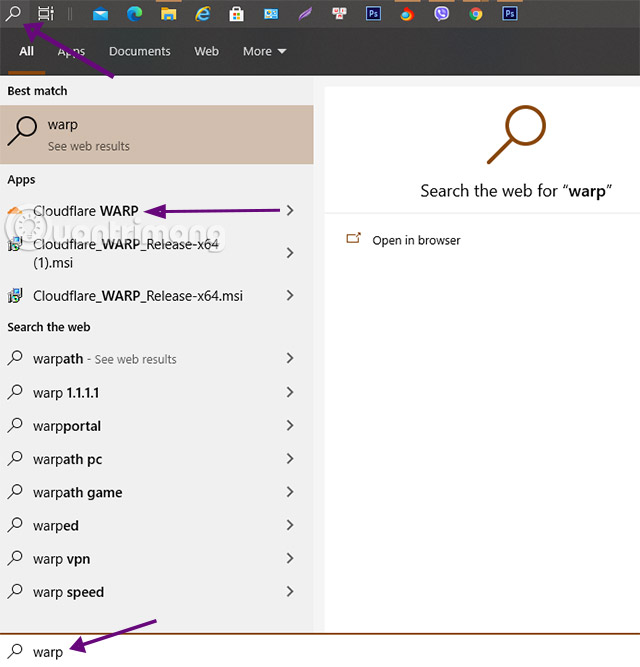
Task: Click installer icon of Cloudflare_WARP_Release-x64 (1).msi
Action: click(x=15, y=244)
